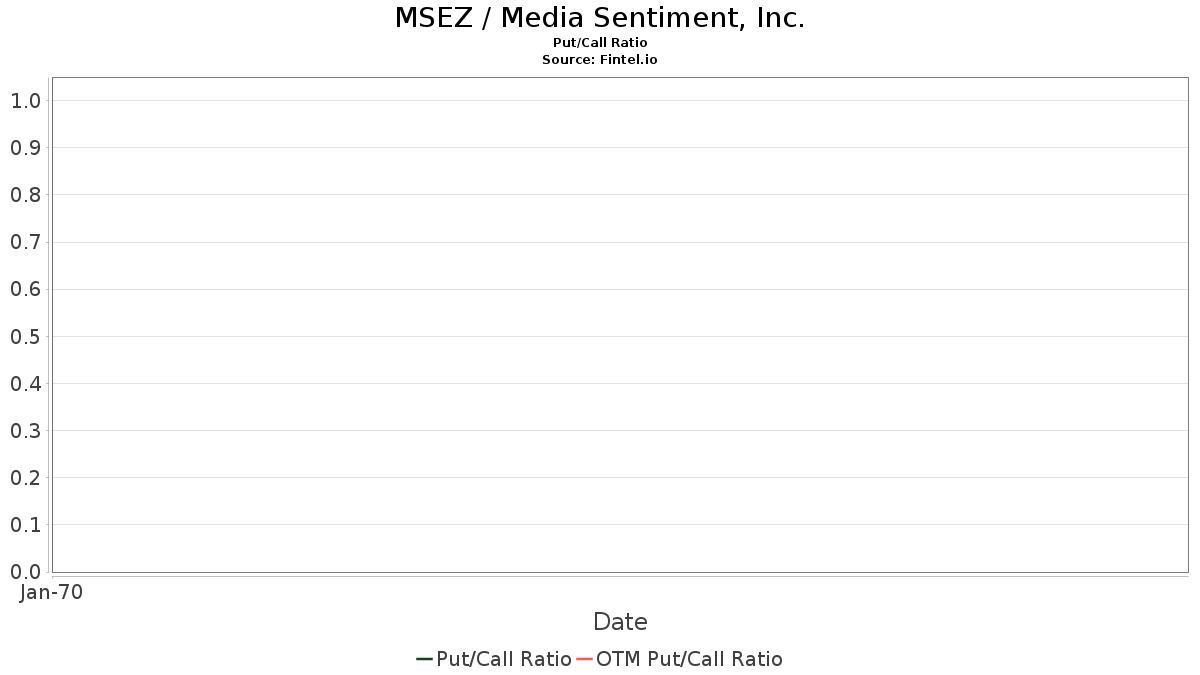This screenshot has width=1200, height=675.
Task: Click the dark green Put/Call Ratio legend line
Action: [424, 659]
